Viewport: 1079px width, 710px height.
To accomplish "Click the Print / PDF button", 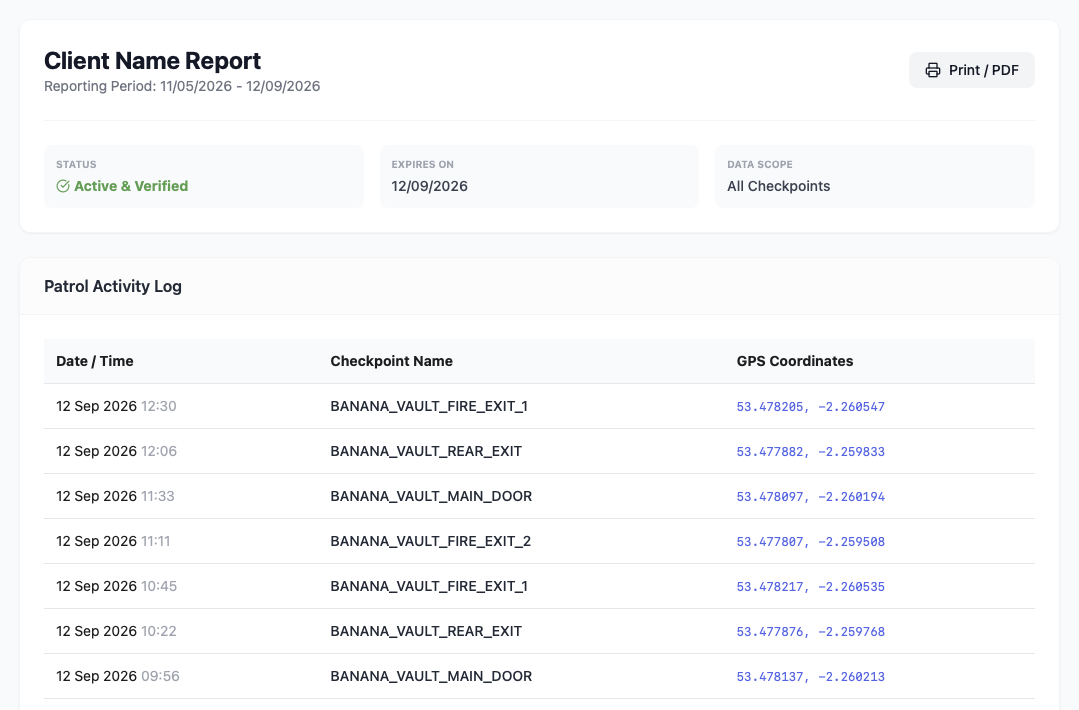I will pyautogui.click(x=972, y=70).
